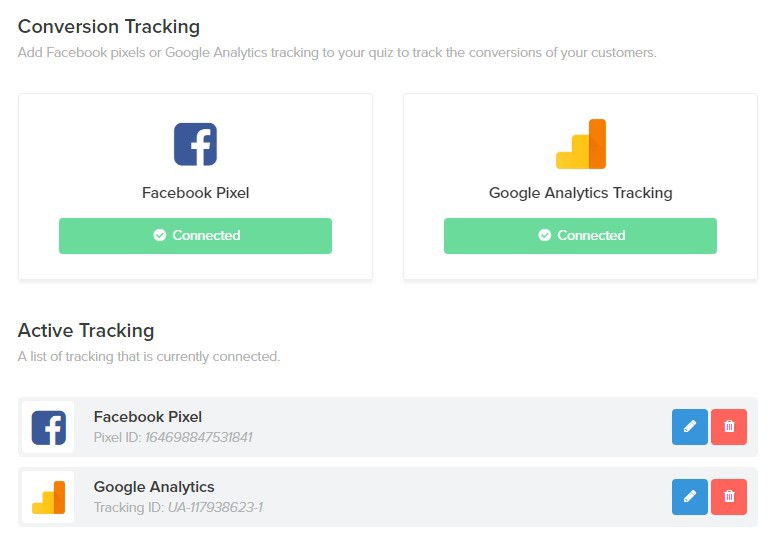Click the large Facebook logo in the card

[x=195, y=144]
